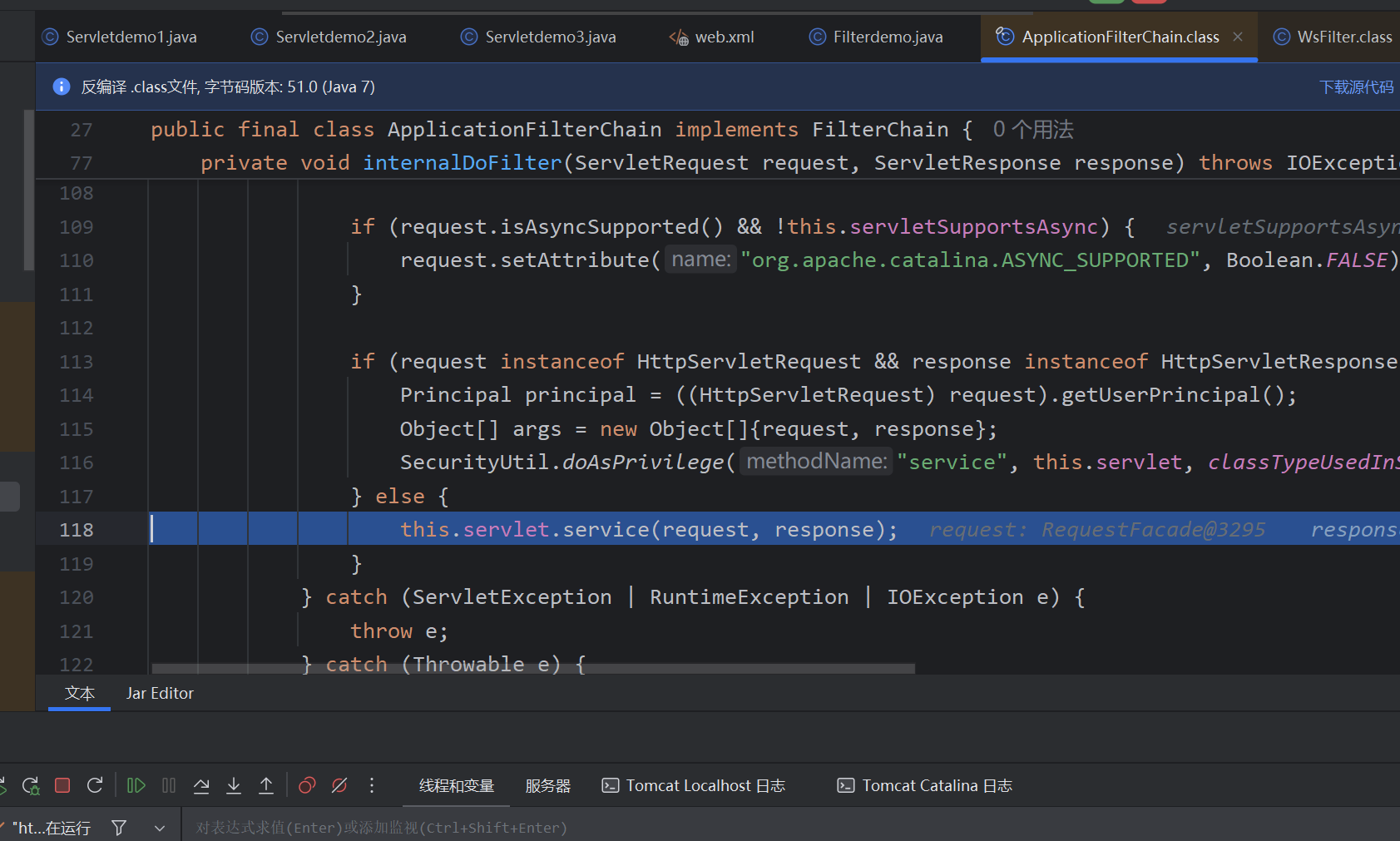The image size is (1400, 841).
Task: Rerun the debug session with bug icon
Action: coord(31,785)
